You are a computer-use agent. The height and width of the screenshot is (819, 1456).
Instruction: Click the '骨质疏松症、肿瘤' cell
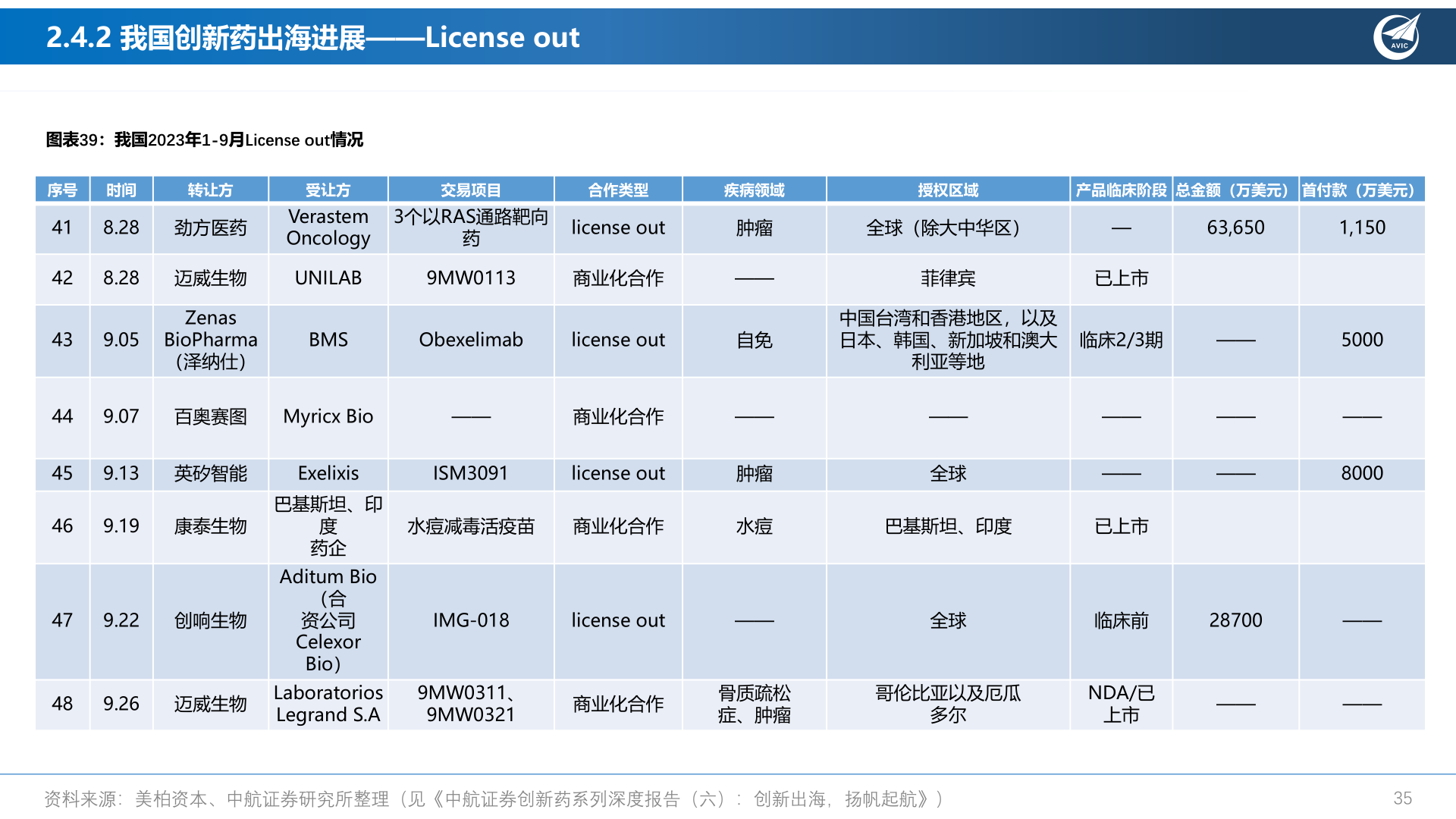tap(754, 704)
